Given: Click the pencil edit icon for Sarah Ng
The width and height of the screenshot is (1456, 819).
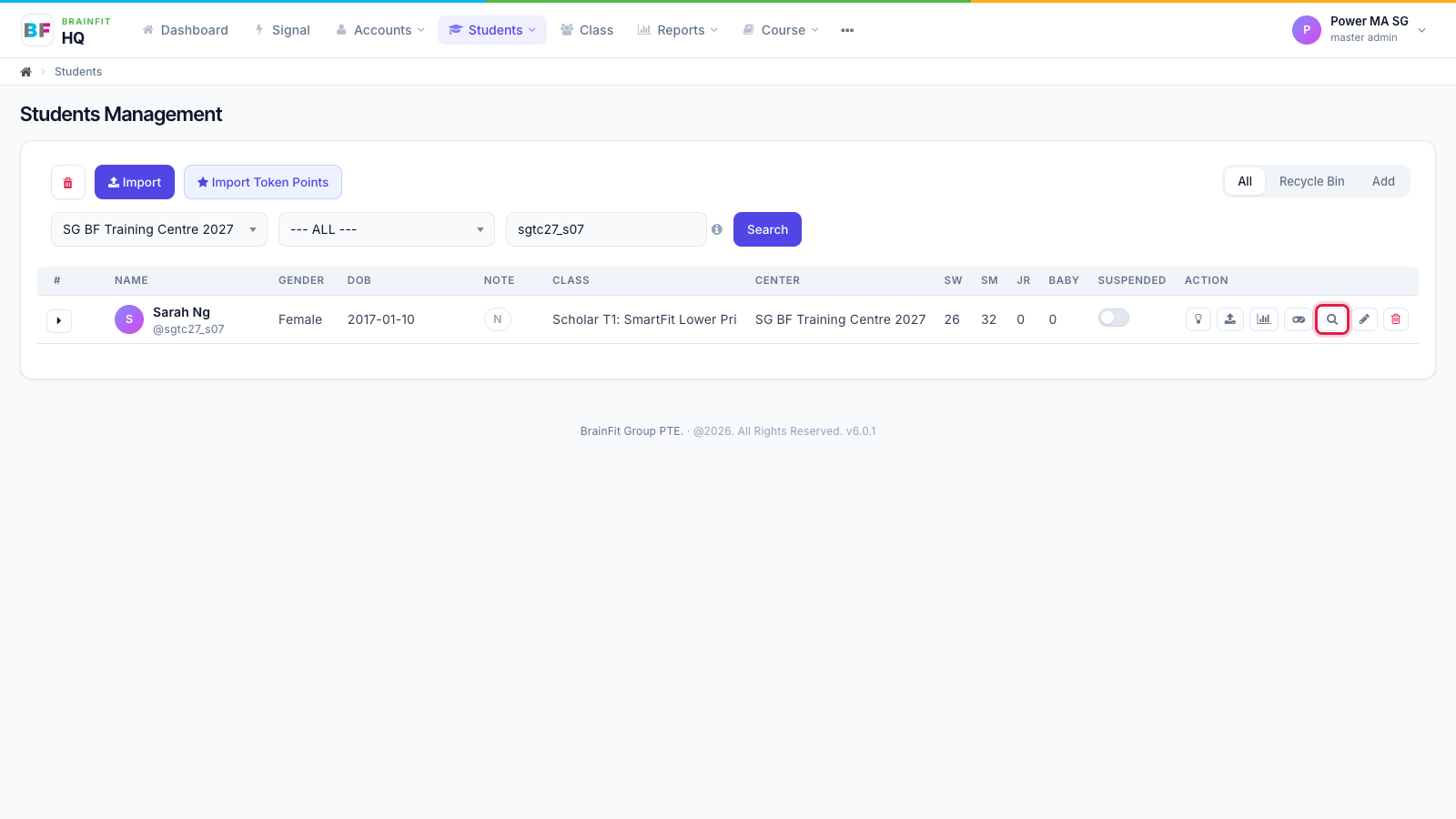Looking at the screenshot, I should [x=1364, y=319].
